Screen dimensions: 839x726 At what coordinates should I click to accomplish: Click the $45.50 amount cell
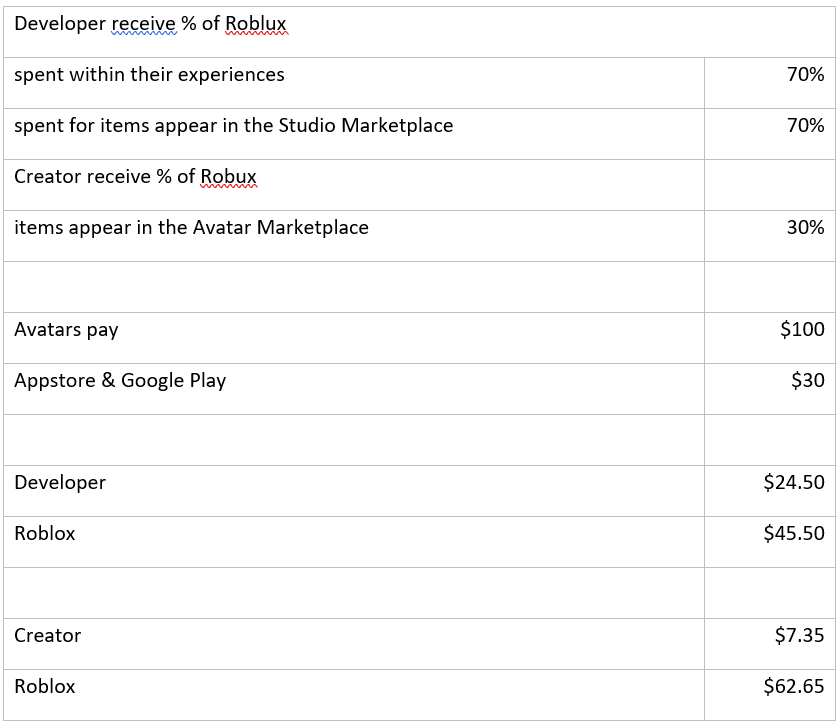(793, 534)
